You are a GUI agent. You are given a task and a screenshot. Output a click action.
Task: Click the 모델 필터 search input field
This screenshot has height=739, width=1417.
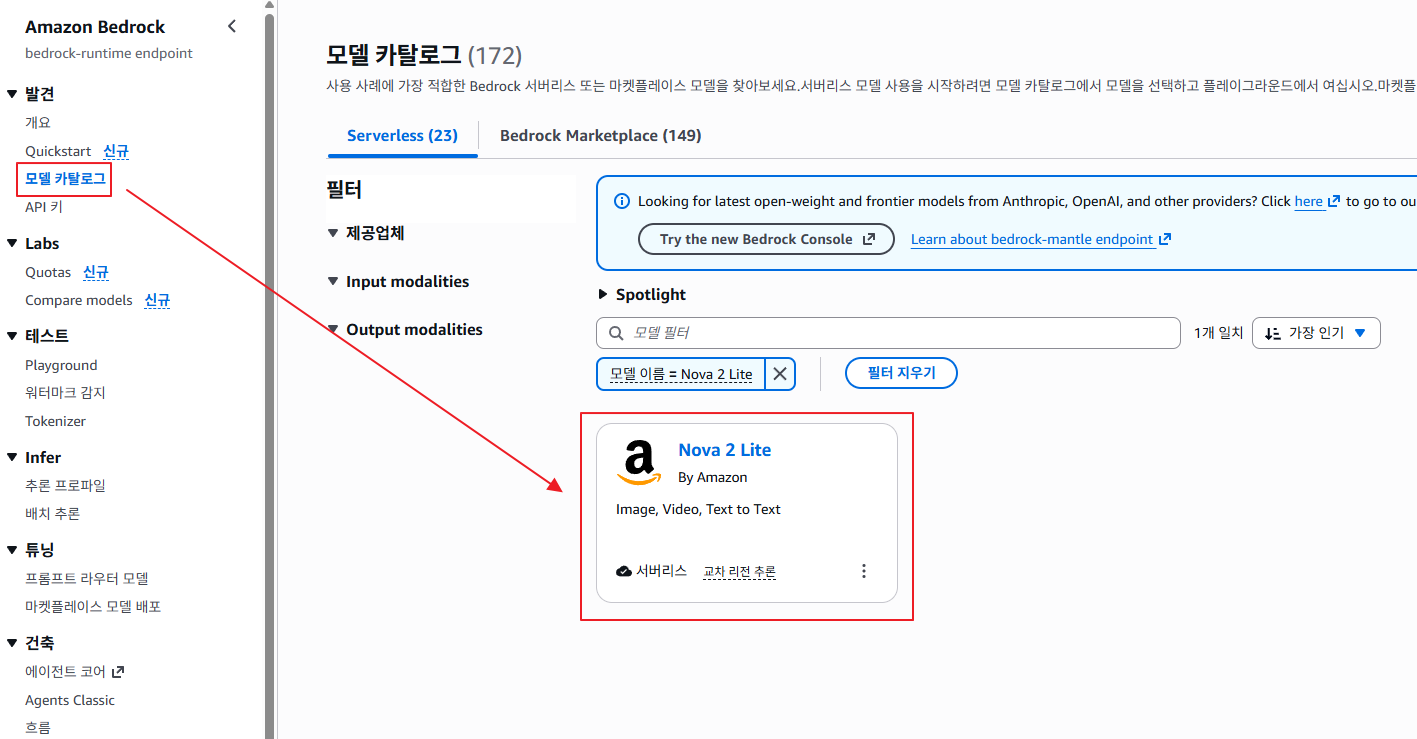pos(888,333)
